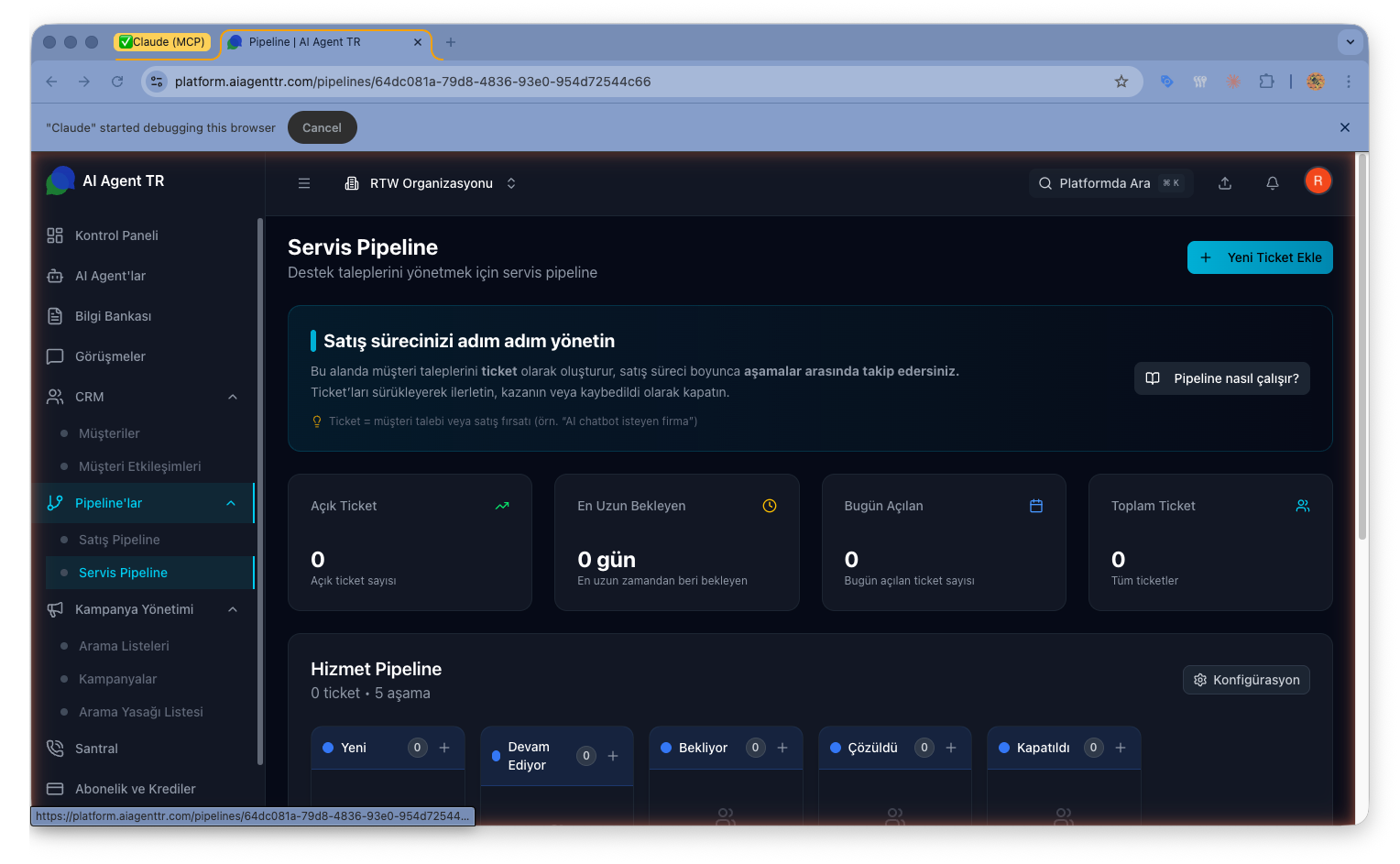Switch to the Claude (MCP) browser tab

coord(163,42)
